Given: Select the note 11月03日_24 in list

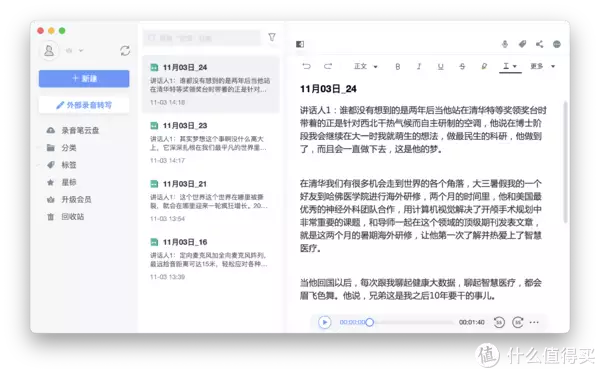Looking at the screenshot, I should pos(210,84).
